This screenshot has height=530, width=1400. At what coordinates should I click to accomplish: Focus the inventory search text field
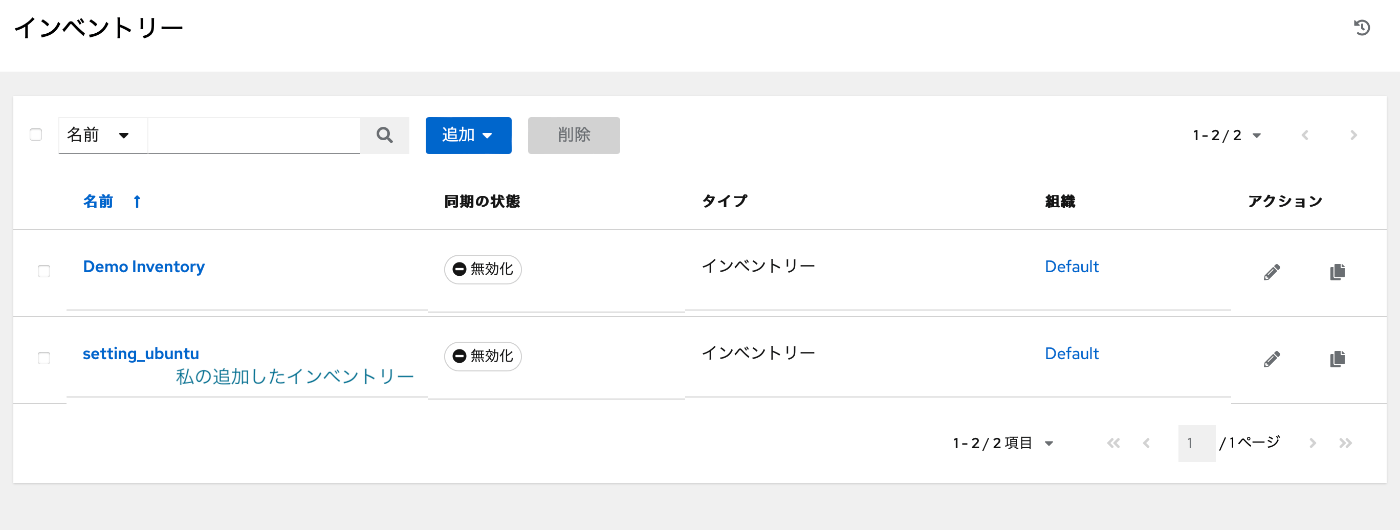[254, 135]
